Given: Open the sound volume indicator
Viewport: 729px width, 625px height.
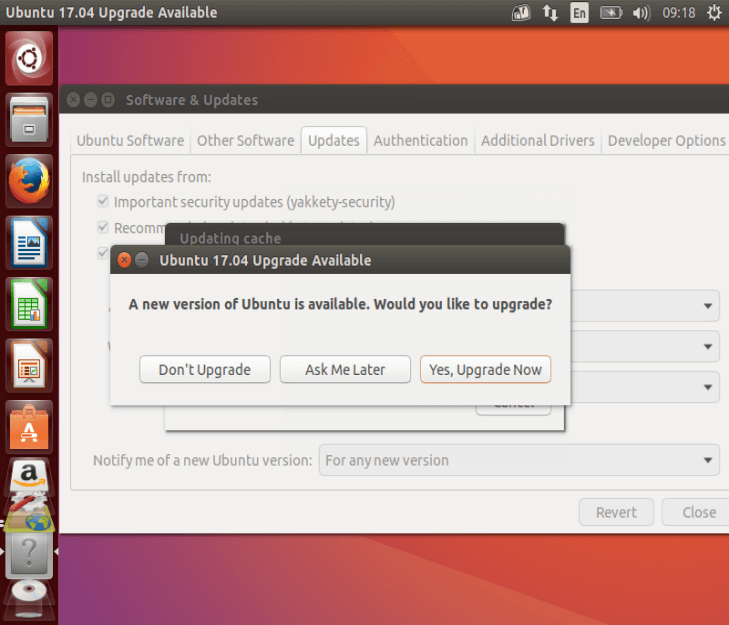Looking at the screenshot, I should [x=641, y=13].
